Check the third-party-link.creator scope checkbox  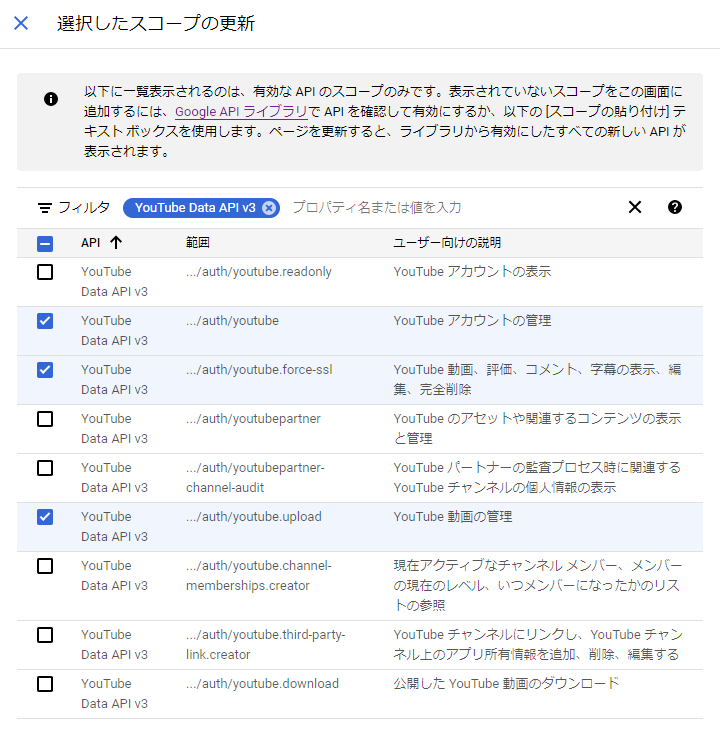point(45,635)
